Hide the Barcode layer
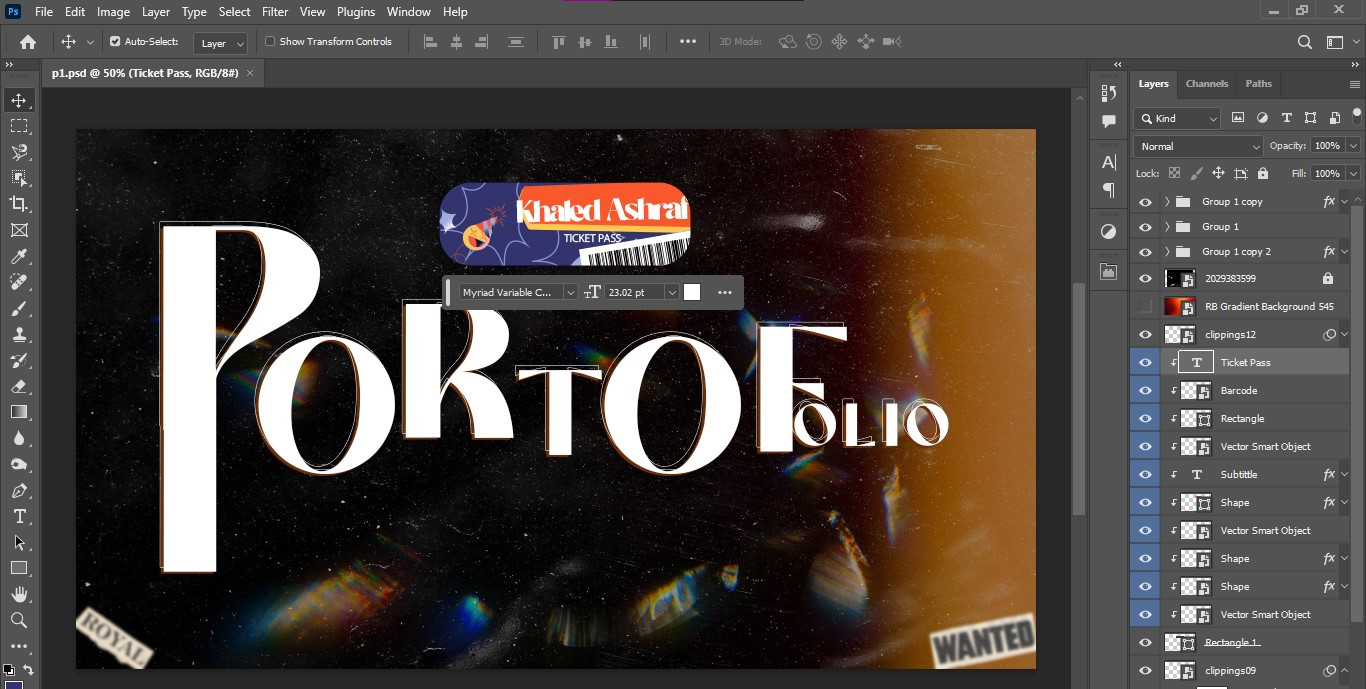This screenshot has width=1366, height=689. point(1146,391)
